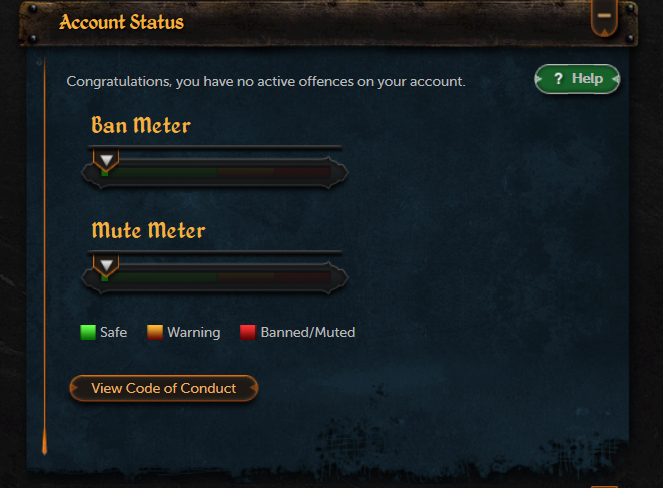Click the red zone of Ban Meter bar

pyautogui.click(x=302, y=172)
